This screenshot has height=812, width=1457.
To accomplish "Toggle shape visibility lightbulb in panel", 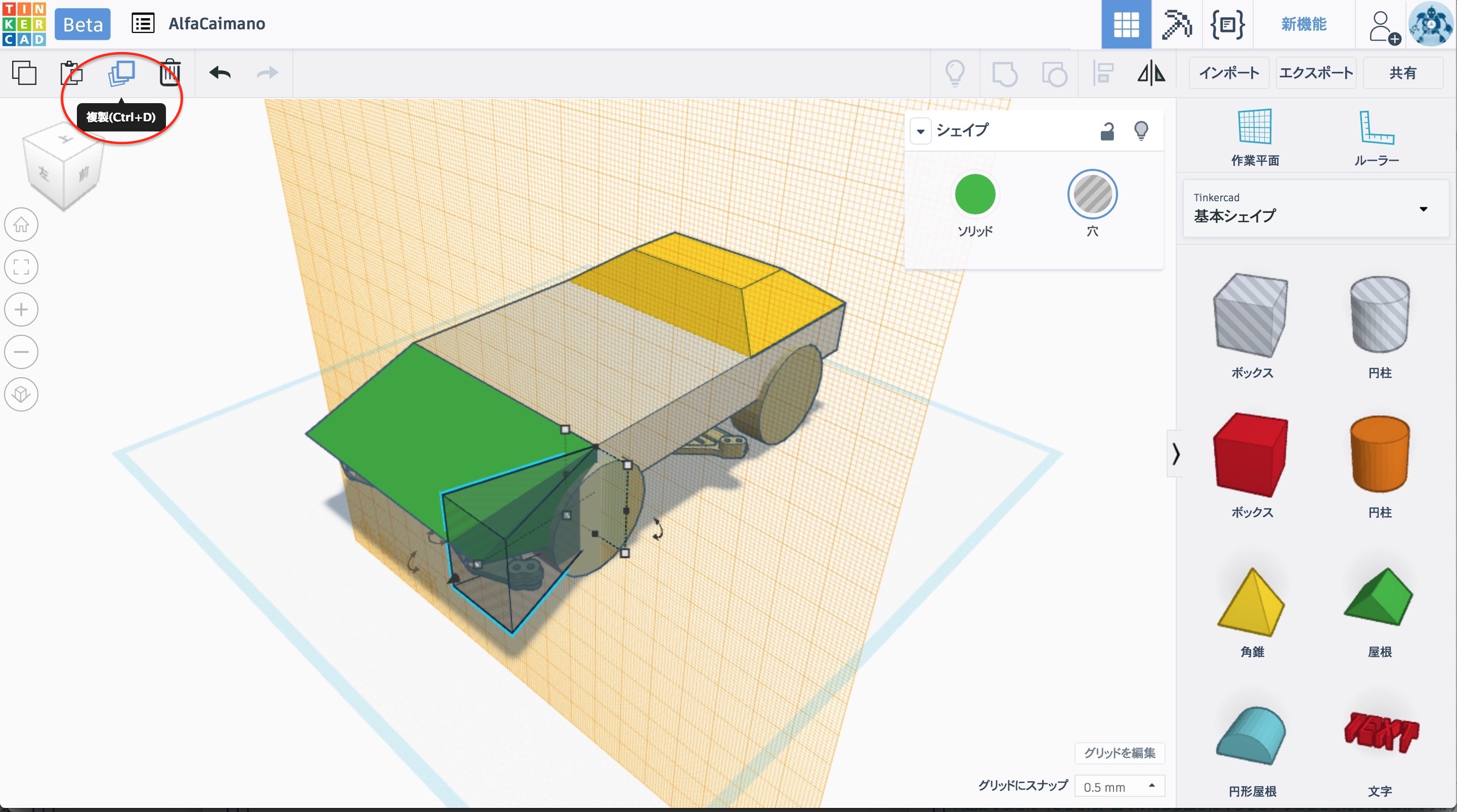I will click(1141, 131).
